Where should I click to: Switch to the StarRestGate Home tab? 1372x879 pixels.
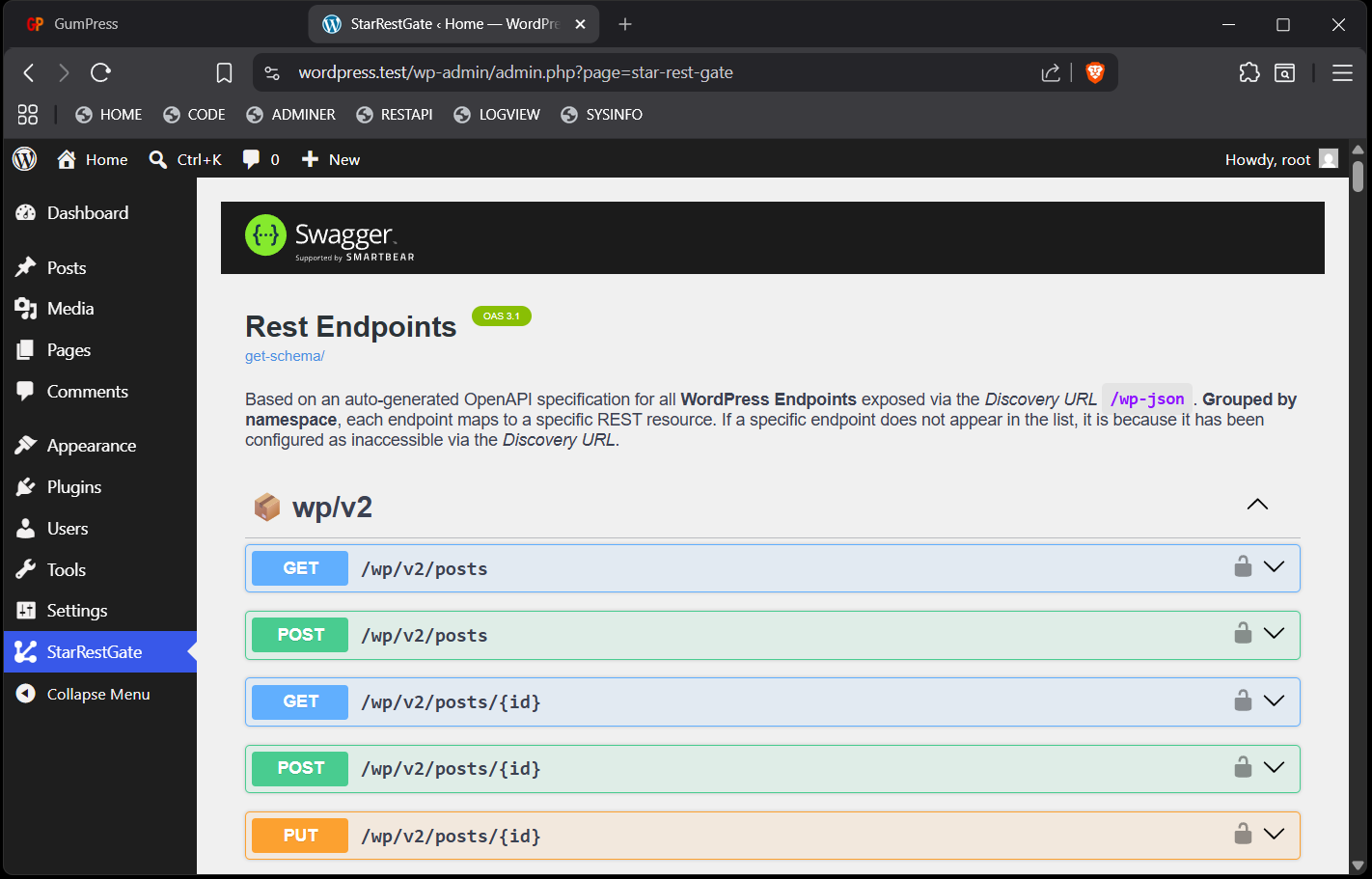point(453,24)
